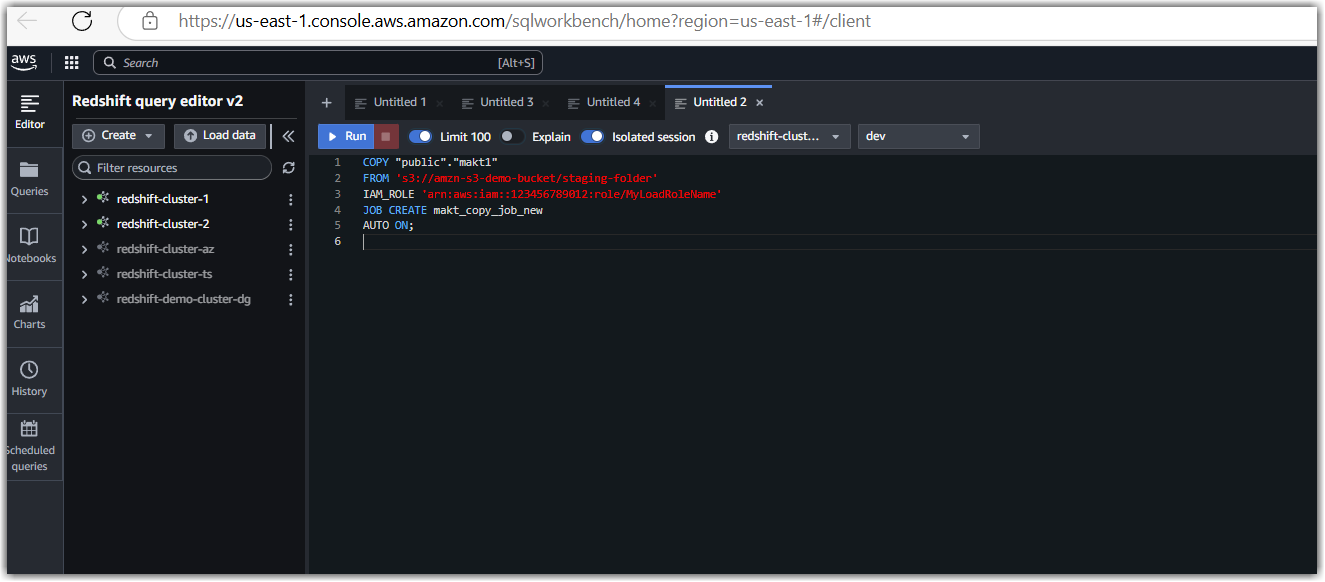Focus the AWS Search box
Image resolution: width=1325 pixels, height=582 pixels.
click(x=318, y=63)
